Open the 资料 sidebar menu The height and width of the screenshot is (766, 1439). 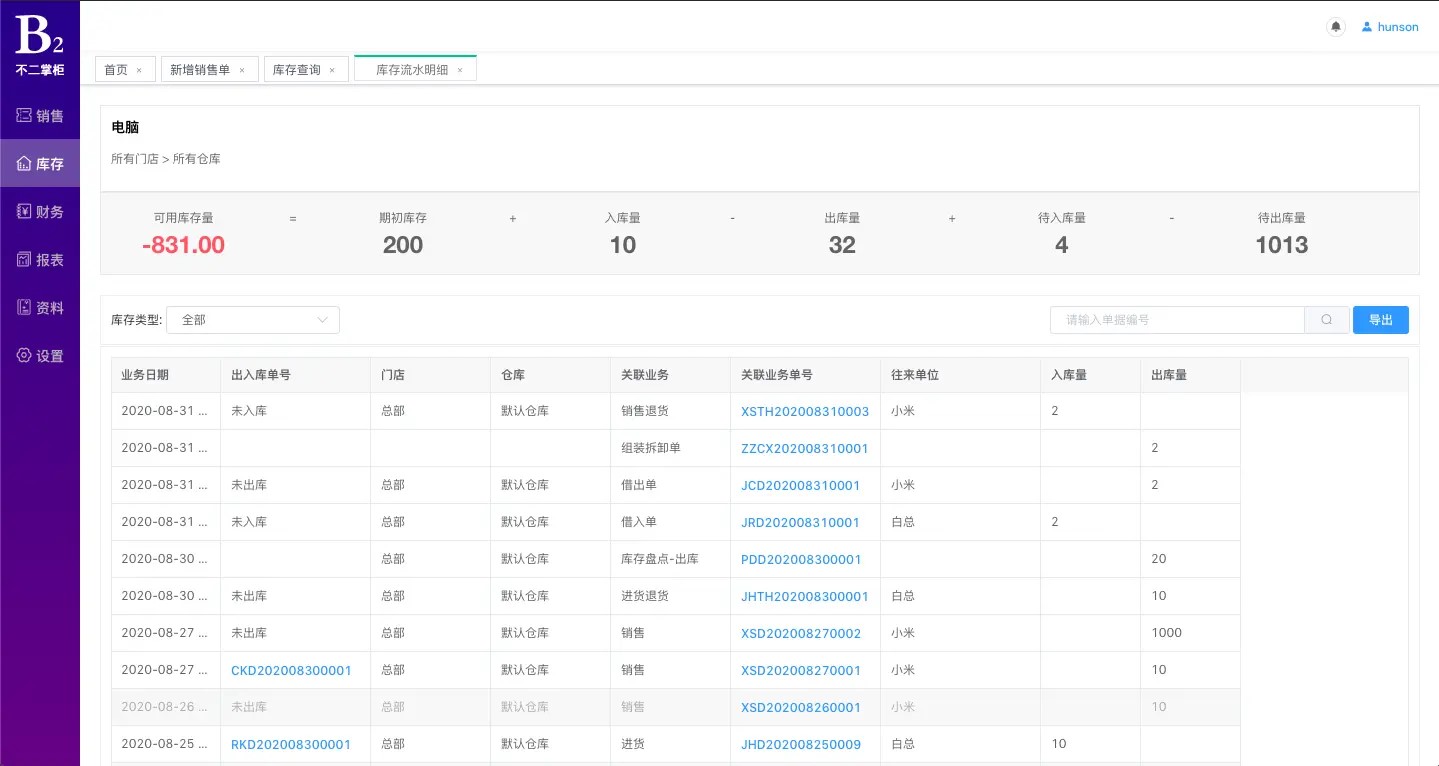(40, 308)
